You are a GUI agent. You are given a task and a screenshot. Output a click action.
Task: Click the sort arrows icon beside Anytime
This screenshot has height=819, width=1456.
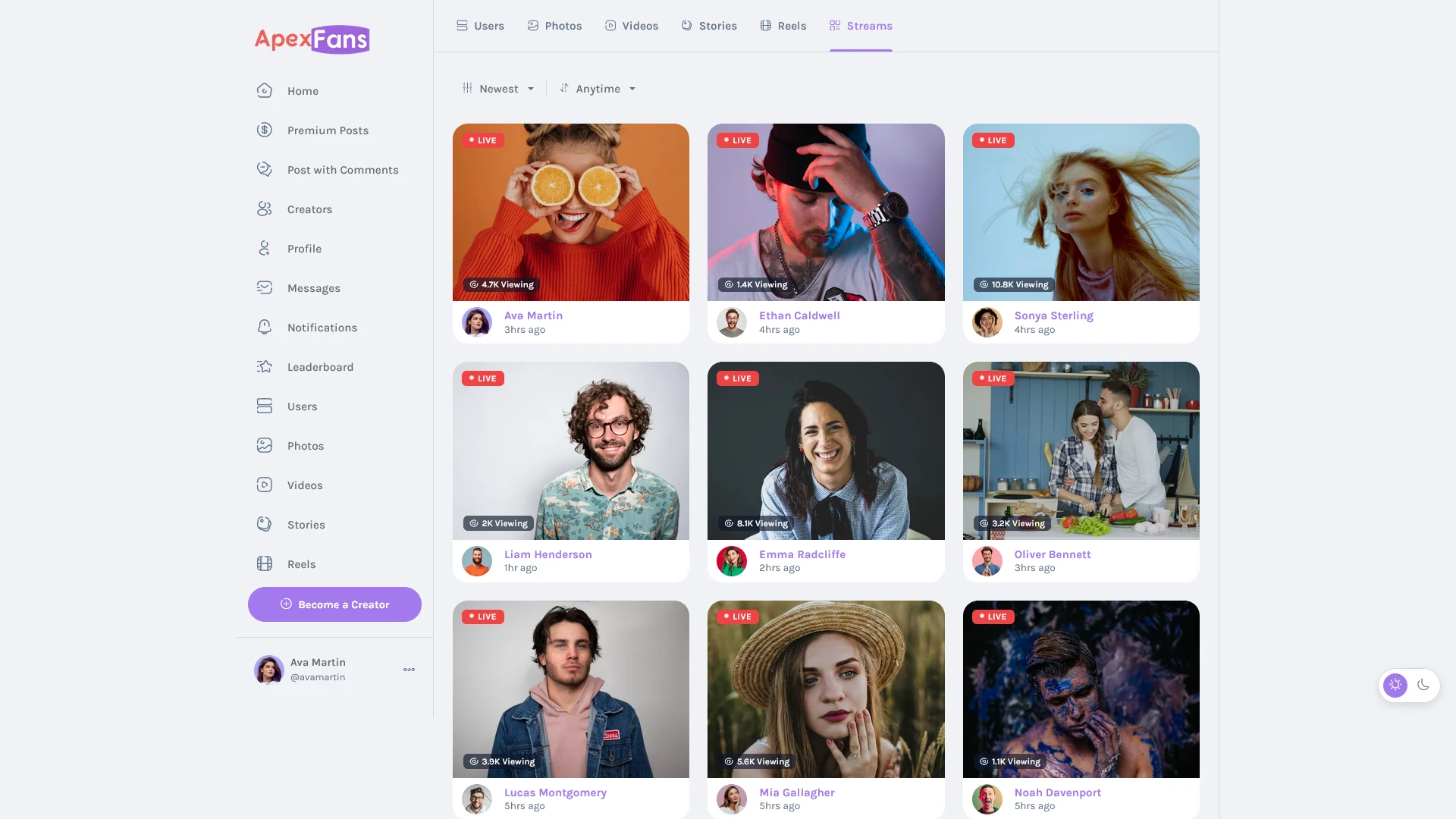click(564, 88)
